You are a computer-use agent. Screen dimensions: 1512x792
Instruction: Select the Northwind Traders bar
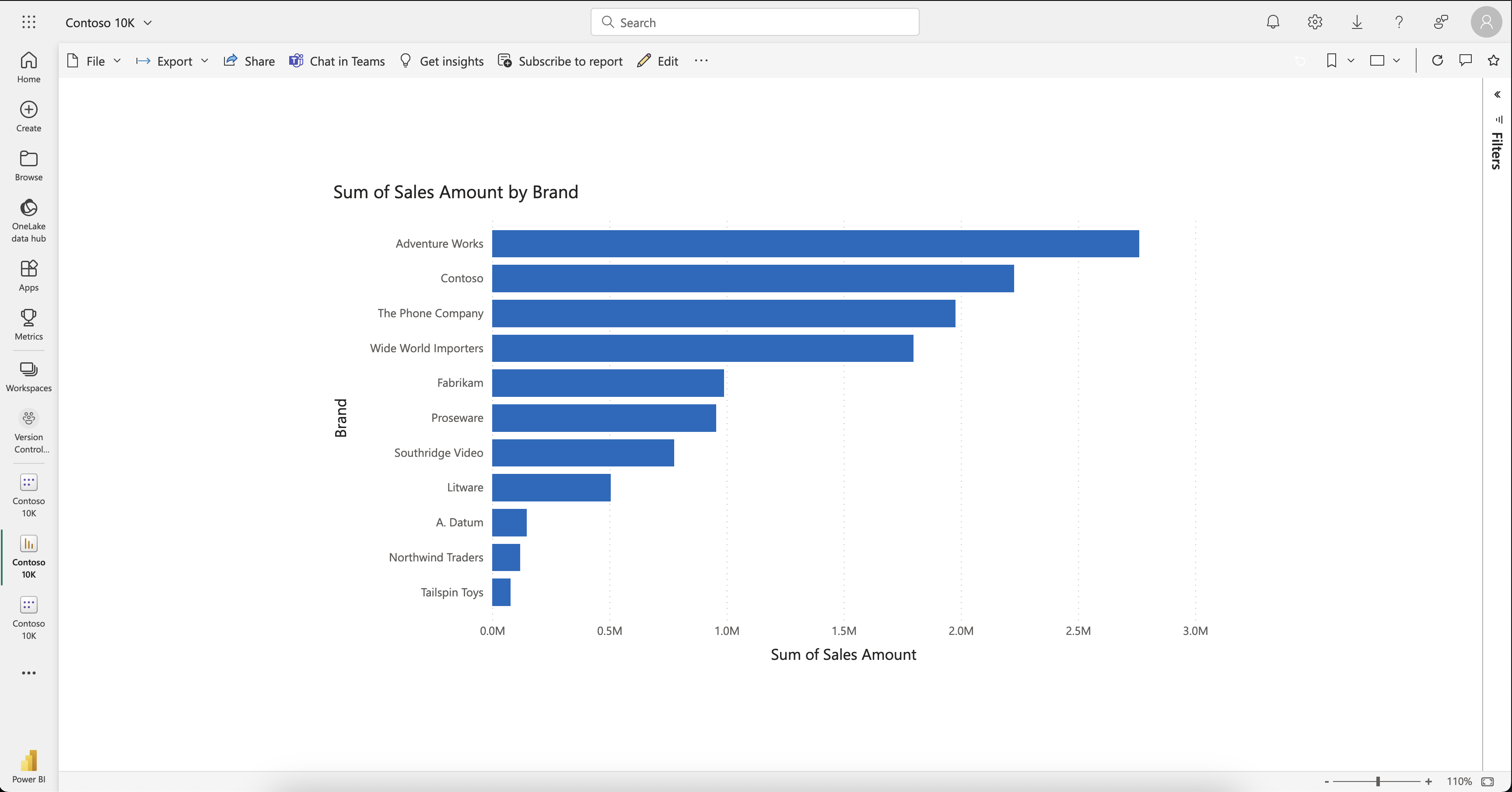tap(506, 557)
